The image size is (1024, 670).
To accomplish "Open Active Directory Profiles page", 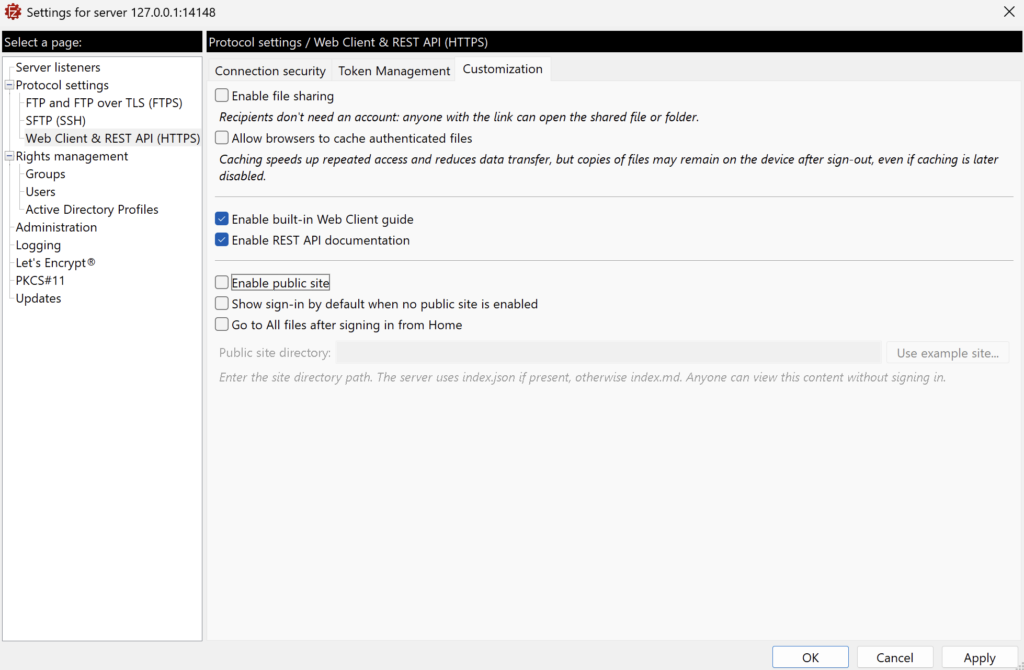I will [92, 209].
